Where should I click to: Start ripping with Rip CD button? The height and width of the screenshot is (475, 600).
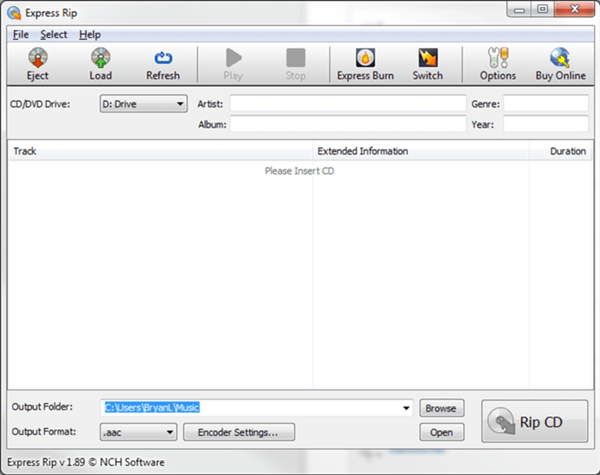(x=535, y=421)
